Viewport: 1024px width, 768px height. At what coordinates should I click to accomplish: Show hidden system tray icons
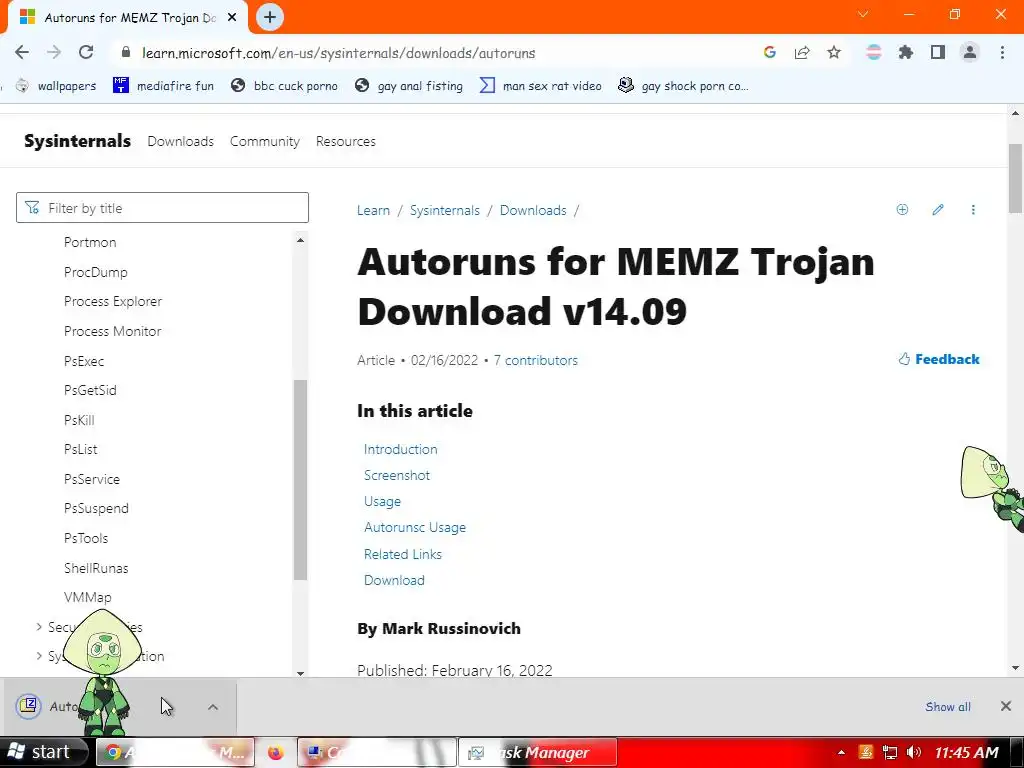(x=841, y=752)
